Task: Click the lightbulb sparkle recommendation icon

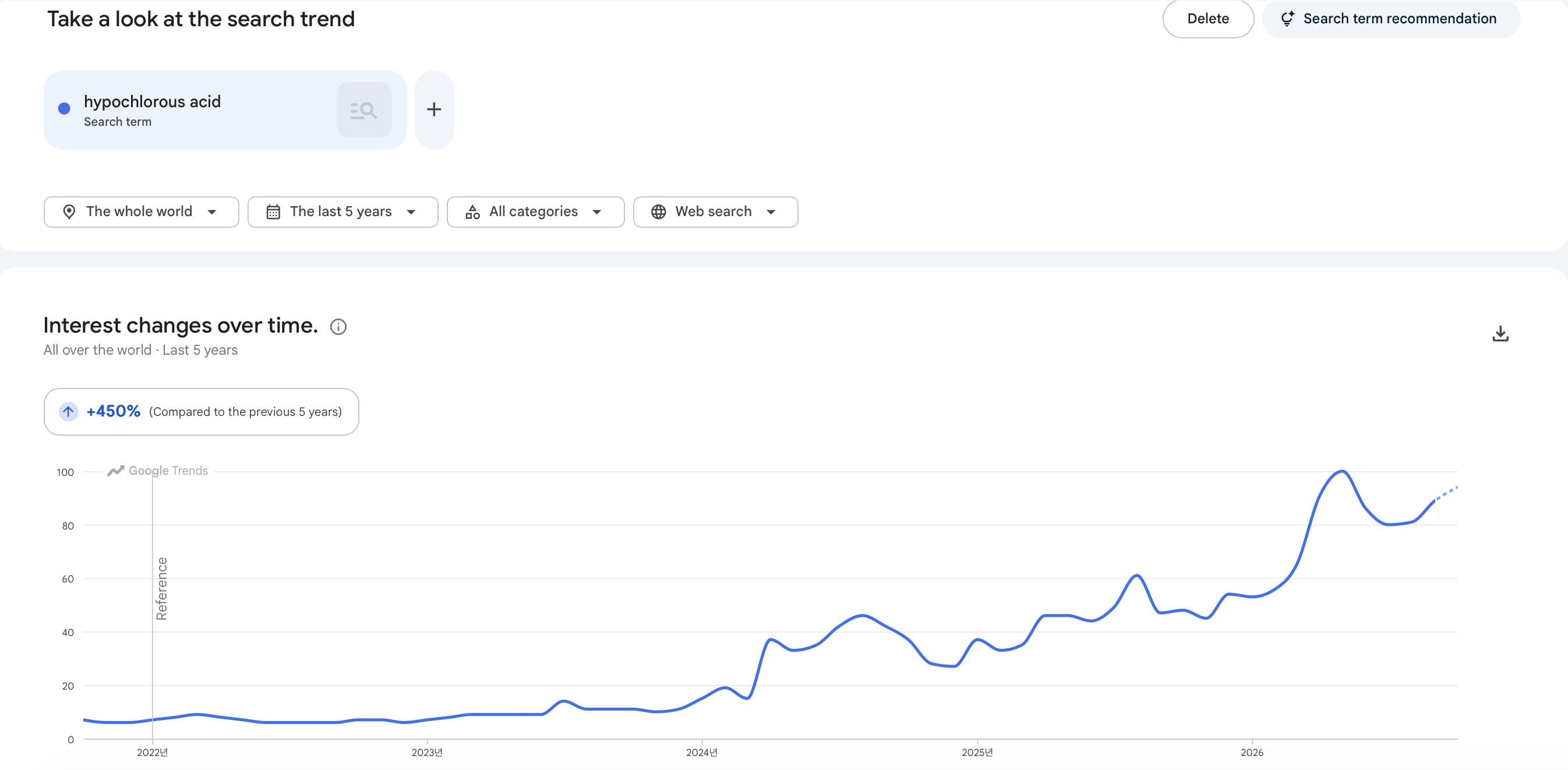Action: click(1287, 19)
